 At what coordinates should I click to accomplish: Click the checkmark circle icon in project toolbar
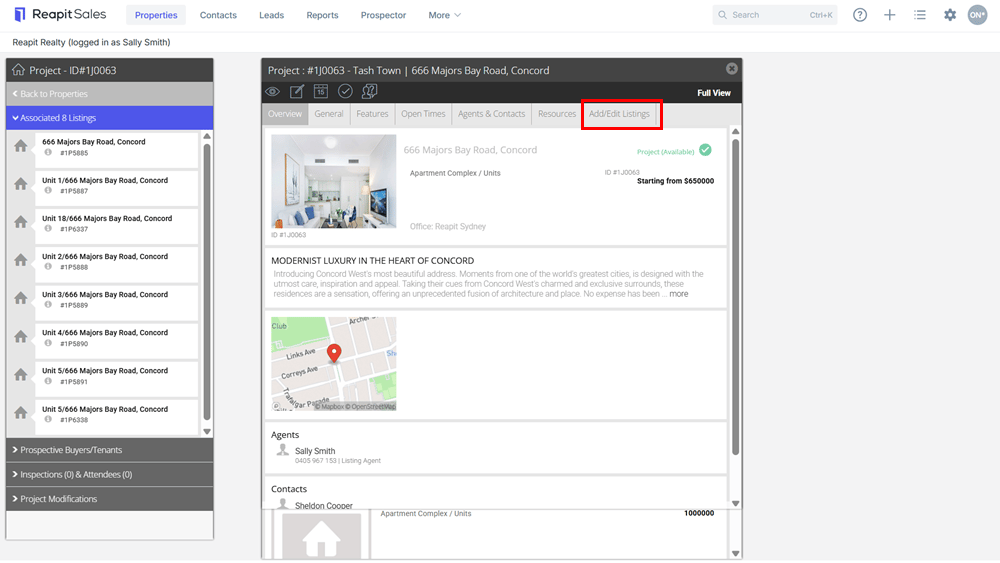pos(345,92)
